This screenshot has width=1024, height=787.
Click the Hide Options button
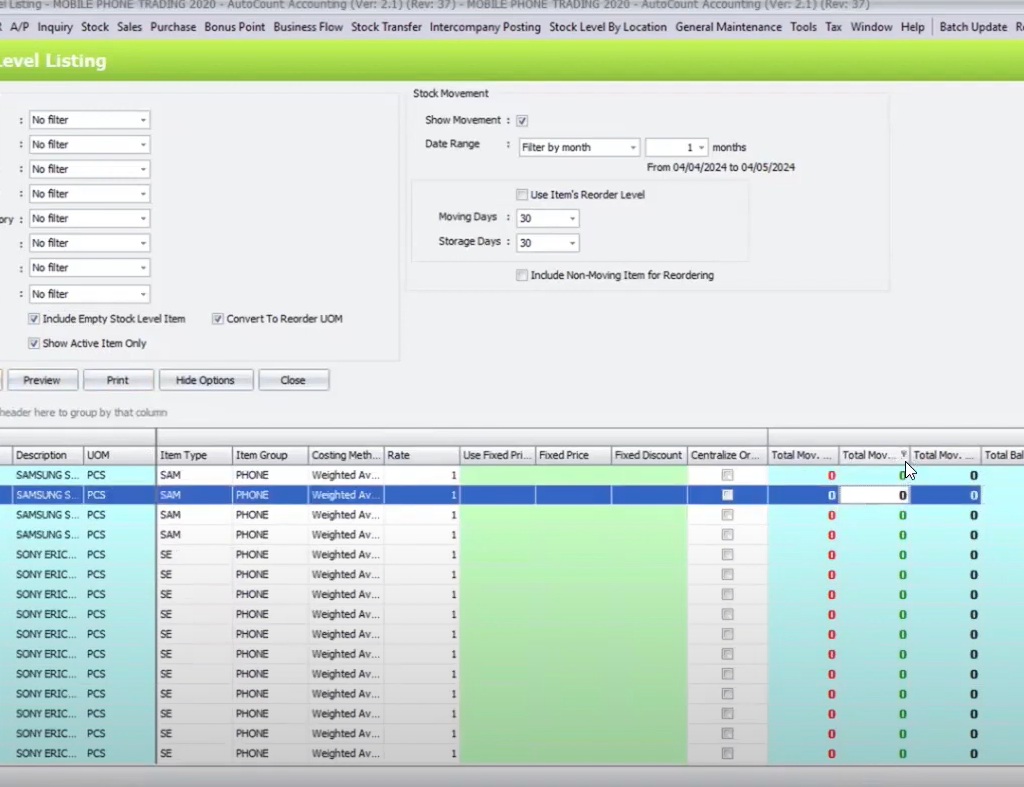click(205, 380)
